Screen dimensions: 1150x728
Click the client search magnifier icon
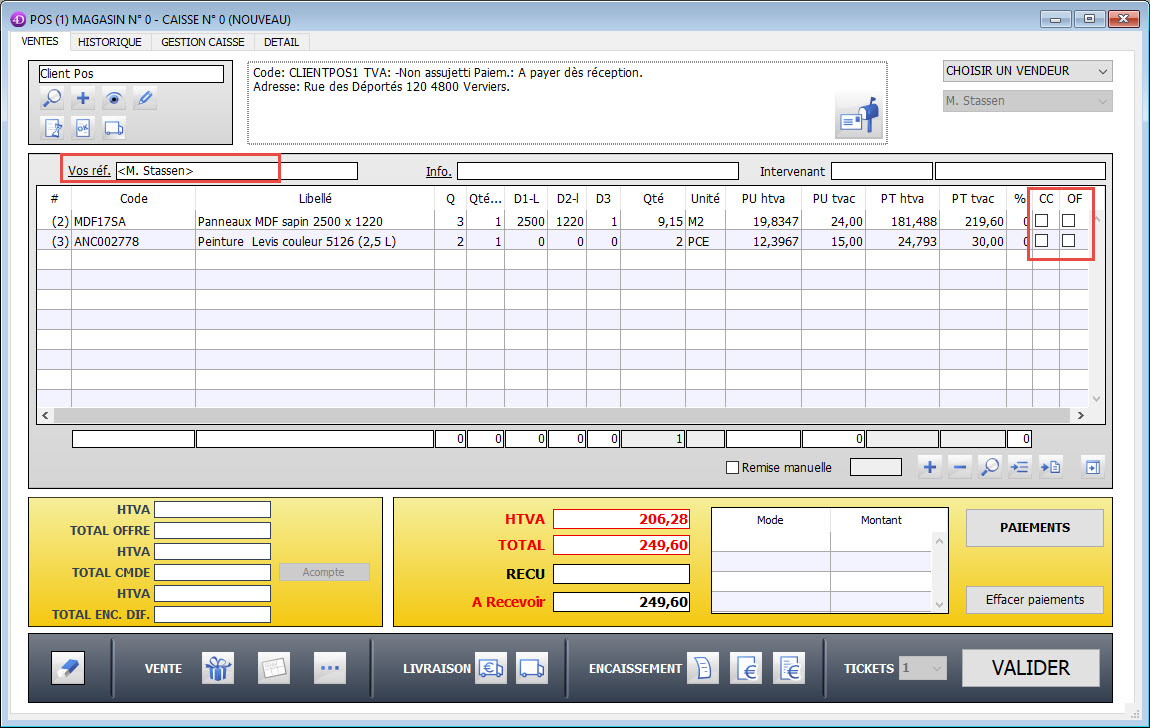pyautogui.click(x=52, y=98)
